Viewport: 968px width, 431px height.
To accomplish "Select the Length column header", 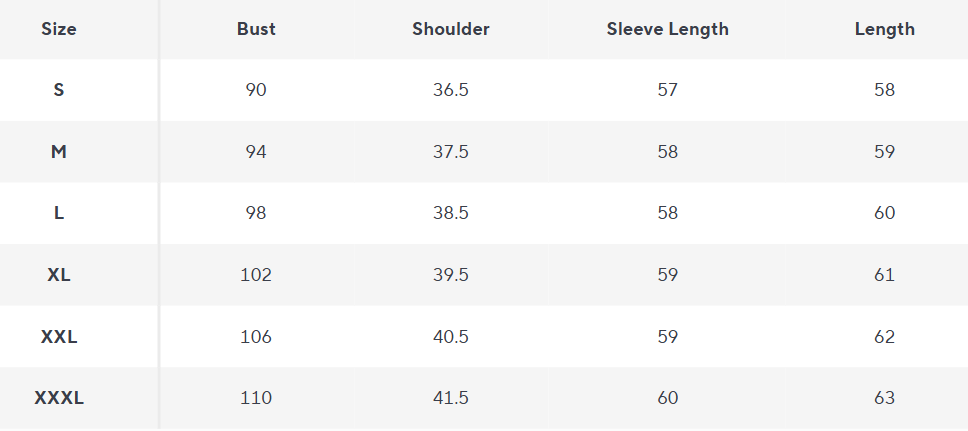I will tap(884, 29).
